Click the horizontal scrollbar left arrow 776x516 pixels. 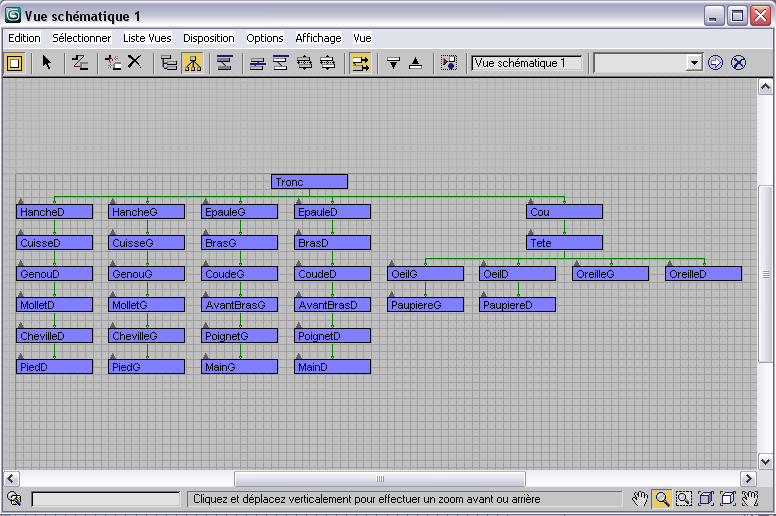pyautogui.click(x=11, y=478)
